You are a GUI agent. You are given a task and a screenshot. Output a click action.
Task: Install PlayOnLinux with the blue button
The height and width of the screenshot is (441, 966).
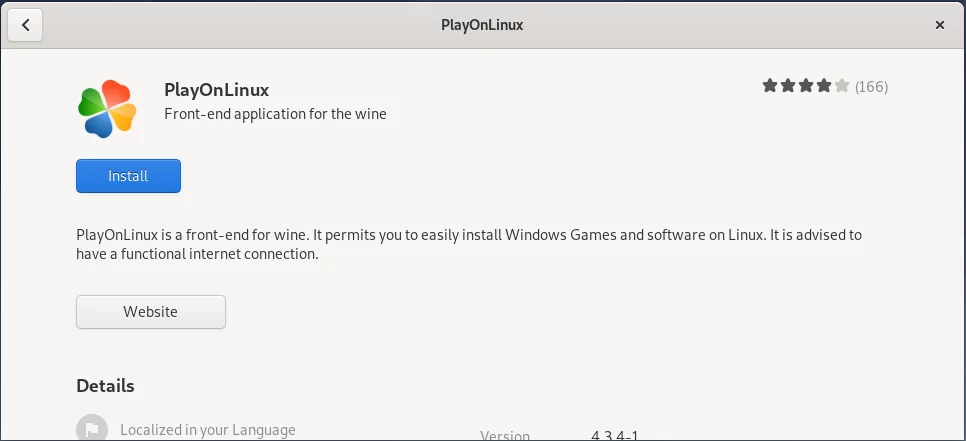(128, 176)
